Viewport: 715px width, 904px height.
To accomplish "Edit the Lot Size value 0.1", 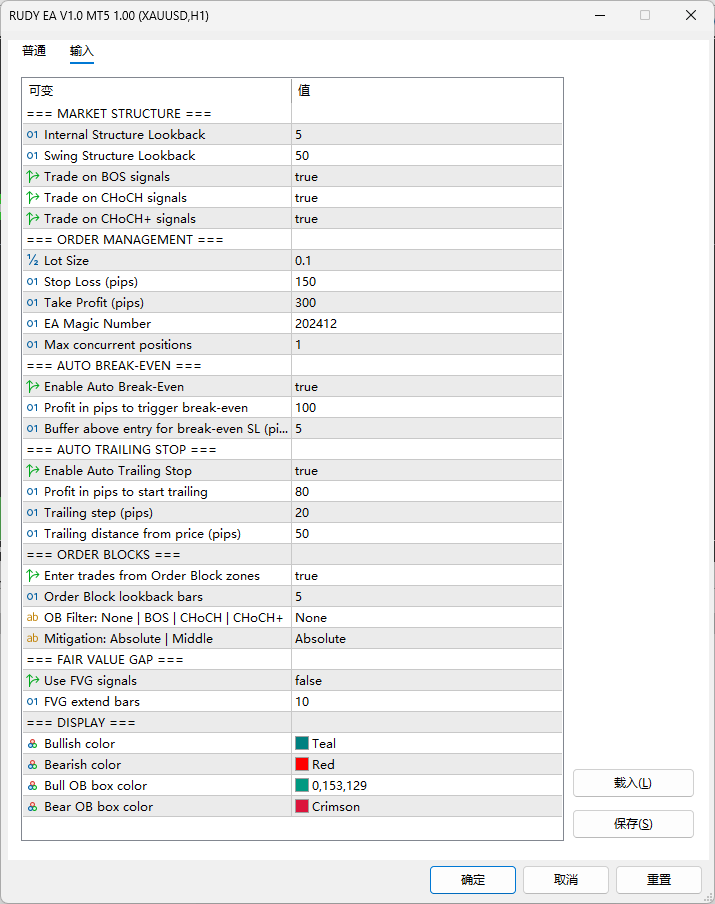I will point(427,261).
